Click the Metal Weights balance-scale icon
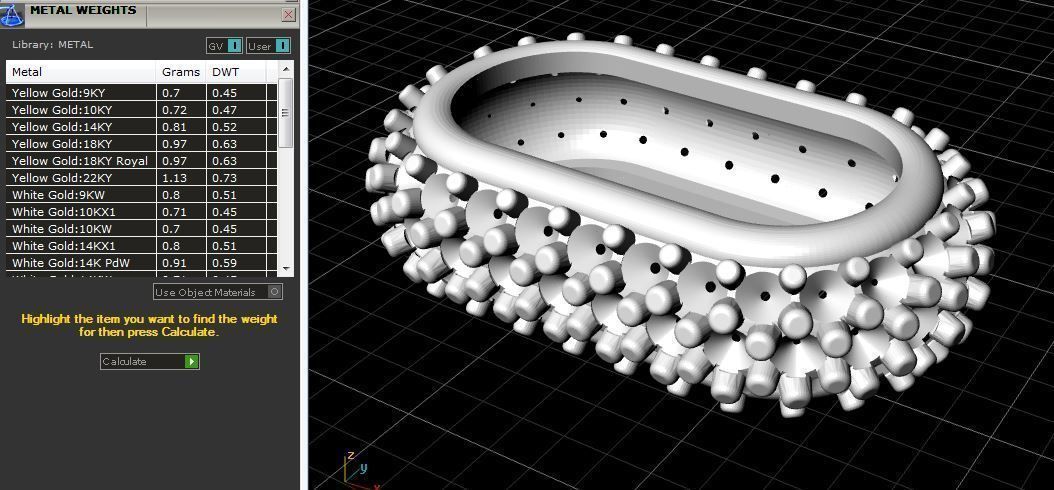This screenshot has width=1054, height=490. [12, 13]
